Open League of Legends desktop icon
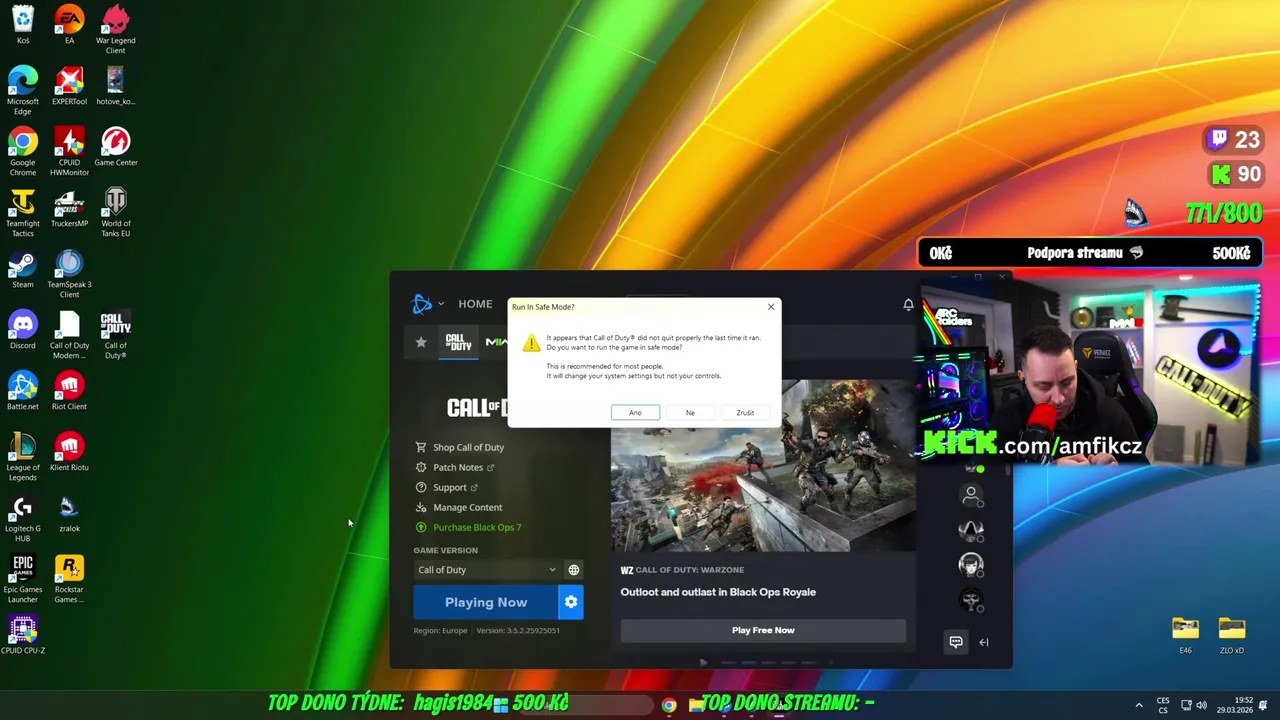The width and height of the screenshot is (1280, 720). click(x=23, y=457)
